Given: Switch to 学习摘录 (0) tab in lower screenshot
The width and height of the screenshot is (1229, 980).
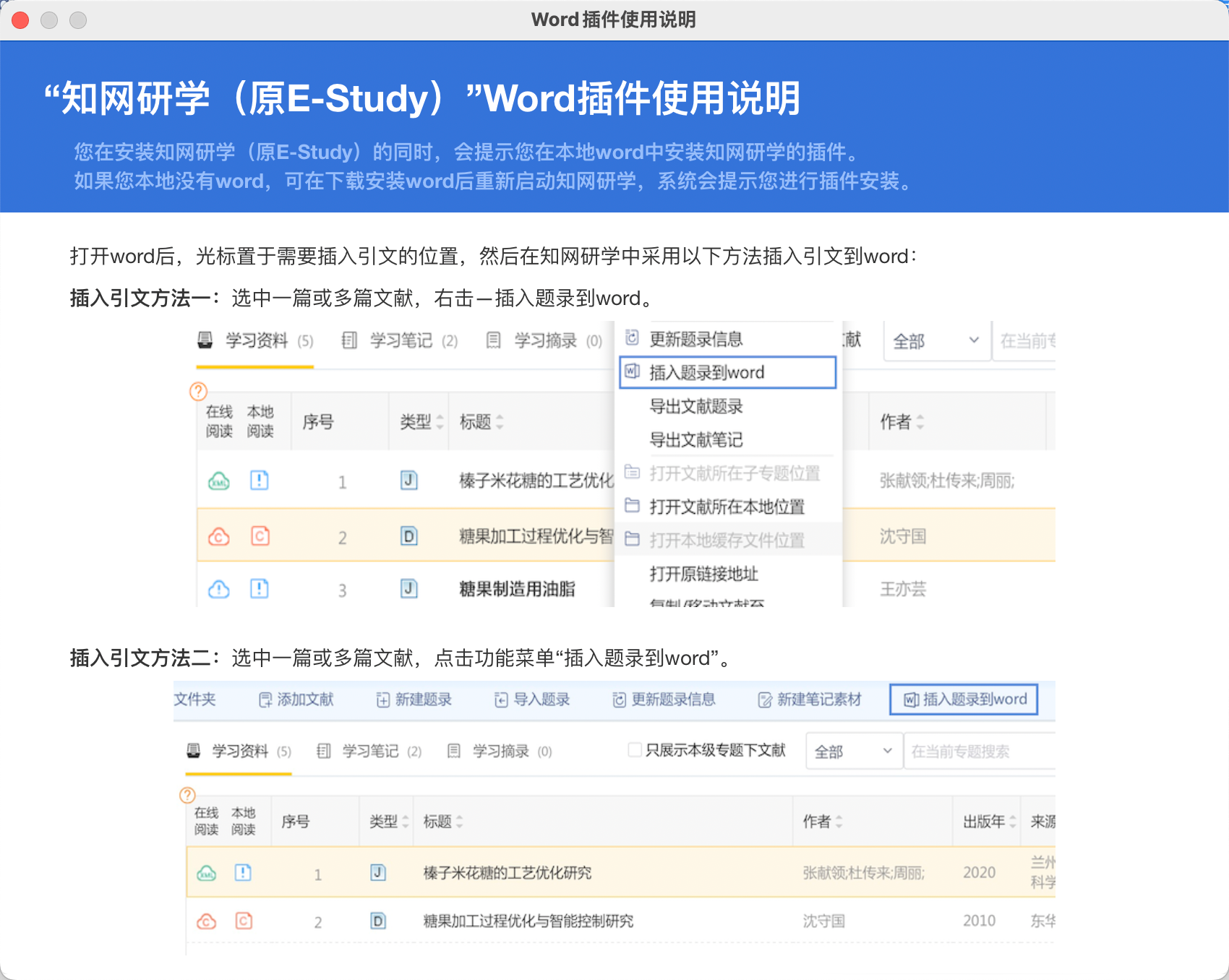Looking at the screenshot, I should point(500,752).
